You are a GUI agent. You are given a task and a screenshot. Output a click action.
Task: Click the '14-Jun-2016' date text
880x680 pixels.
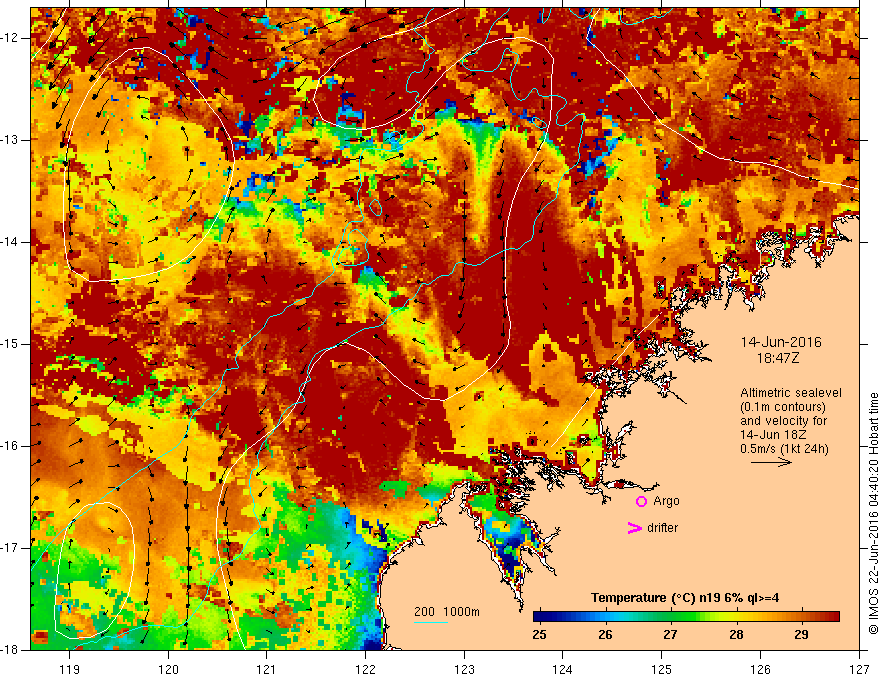pos(781,342)
